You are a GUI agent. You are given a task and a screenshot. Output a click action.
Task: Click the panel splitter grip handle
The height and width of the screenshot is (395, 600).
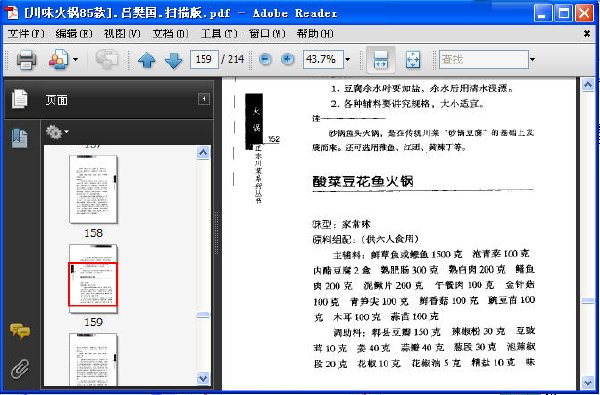(x=217, y=233)
